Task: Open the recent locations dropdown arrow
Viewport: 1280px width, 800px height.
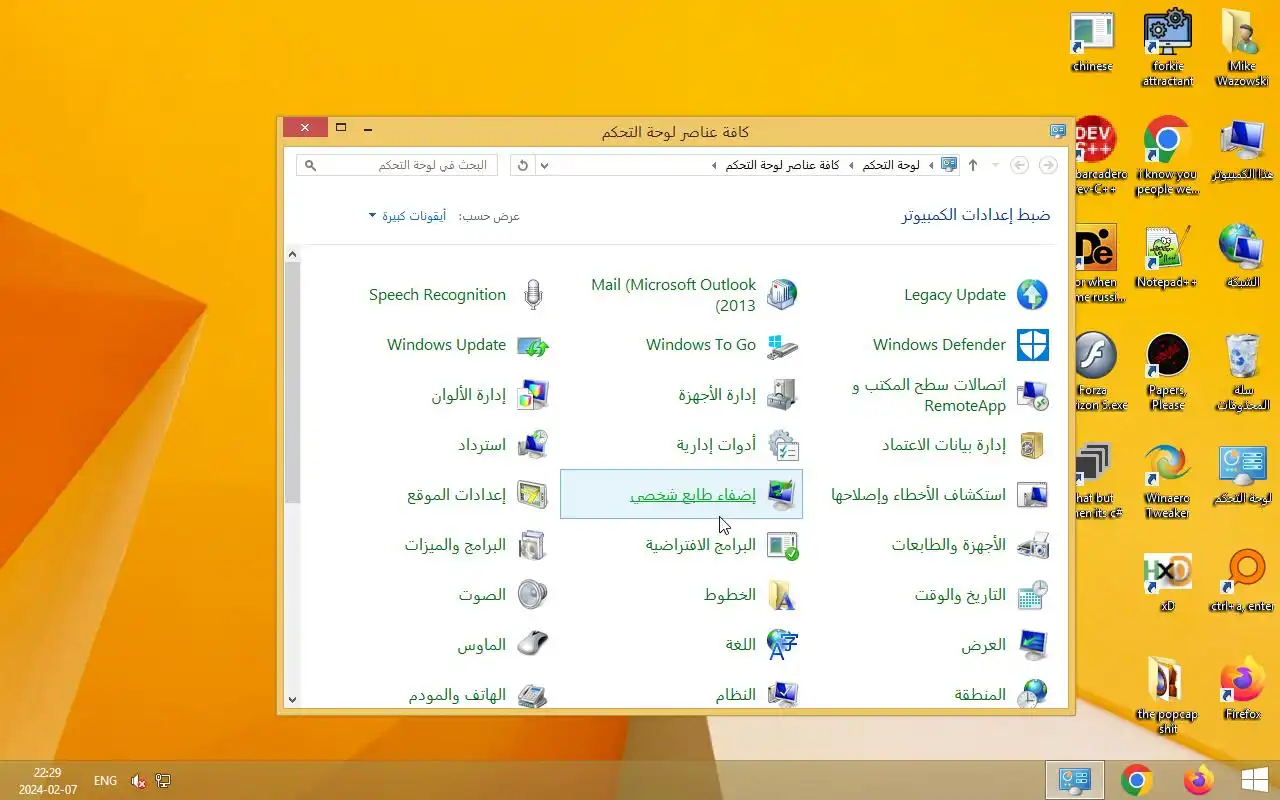Action: coord(995,165)
